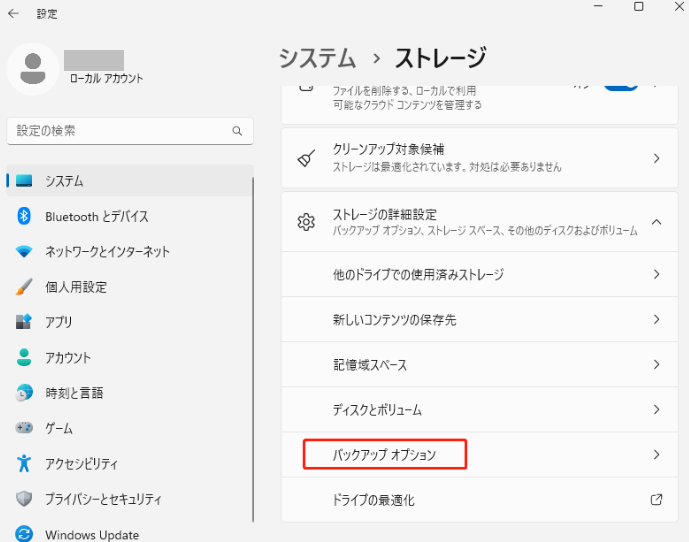
Task: Click the アクセシビリティ person icon
Action: [25, 463]
